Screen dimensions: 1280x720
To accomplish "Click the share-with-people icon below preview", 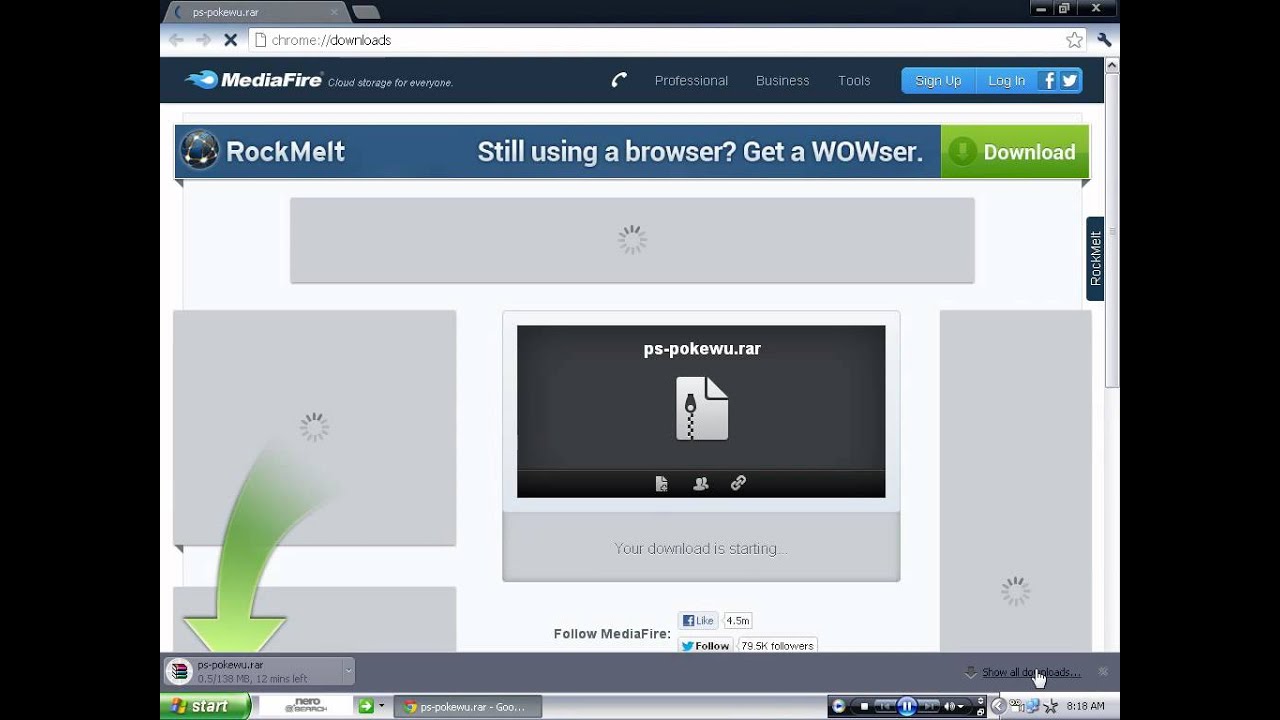I will [x=700, y=483].
